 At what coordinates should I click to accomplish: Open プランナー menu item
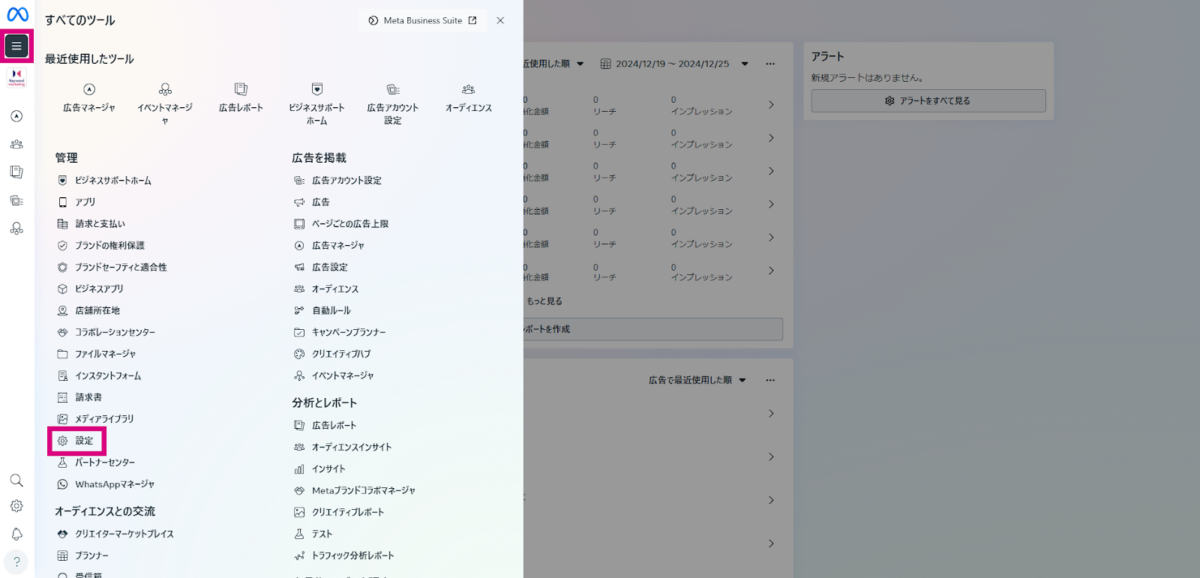pos(84,556)
